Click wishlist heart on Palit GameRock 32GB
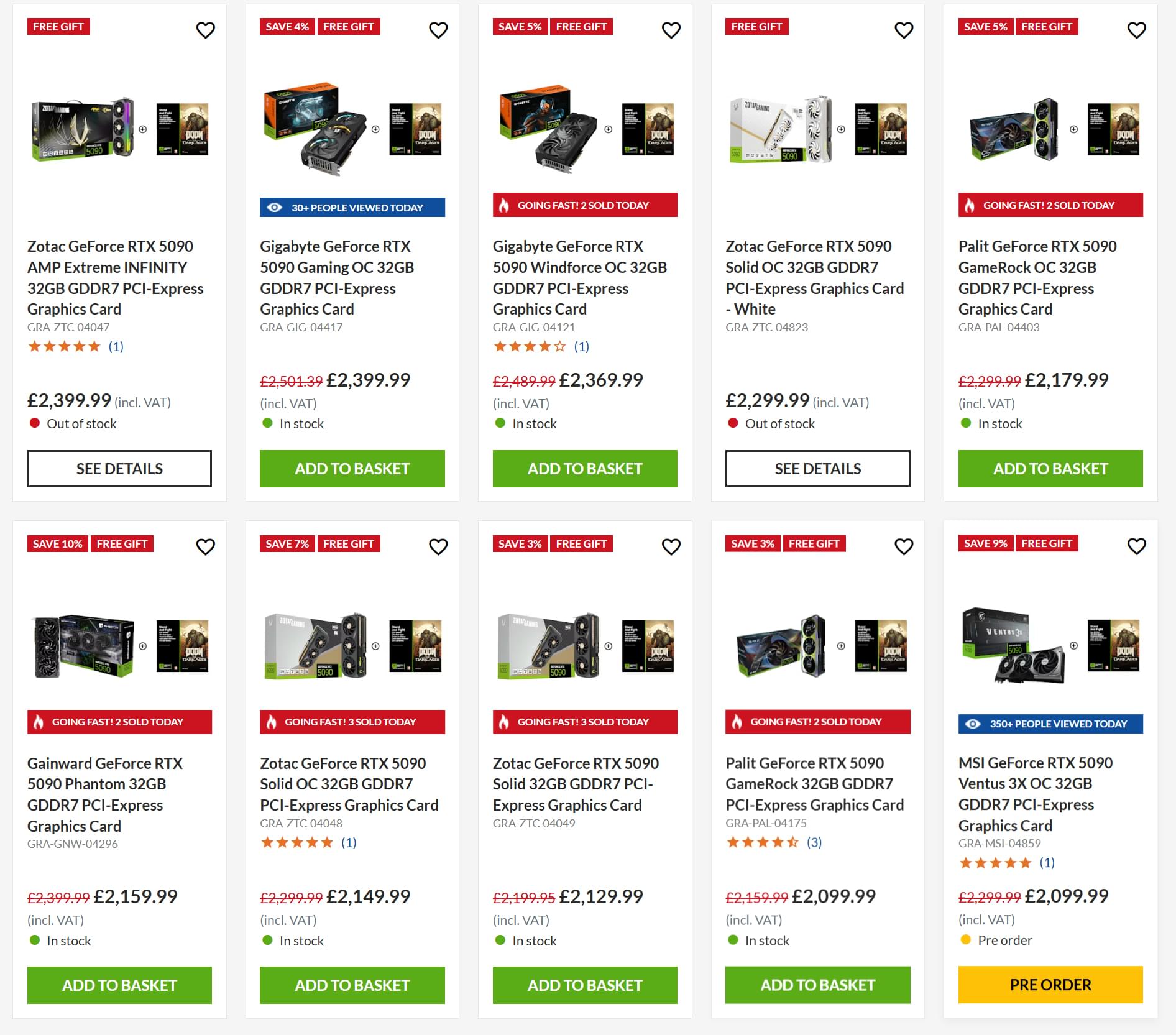 904,546
